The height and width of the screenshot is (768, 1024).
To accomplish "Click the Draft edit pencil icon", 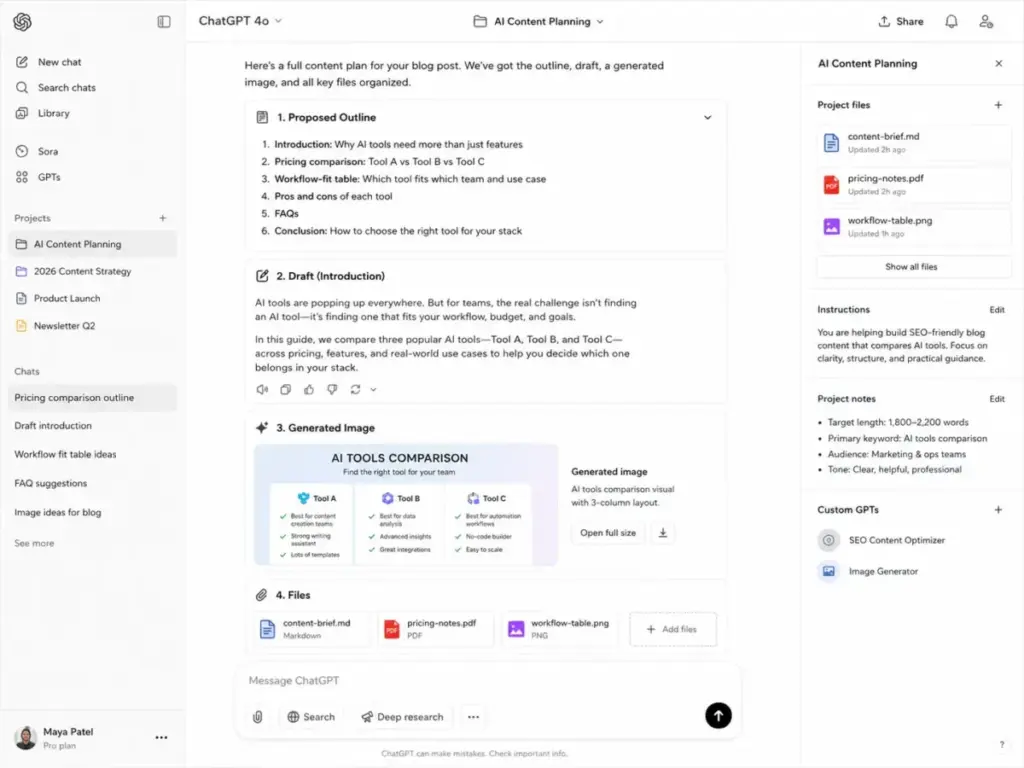I will [x=262, y=276].
